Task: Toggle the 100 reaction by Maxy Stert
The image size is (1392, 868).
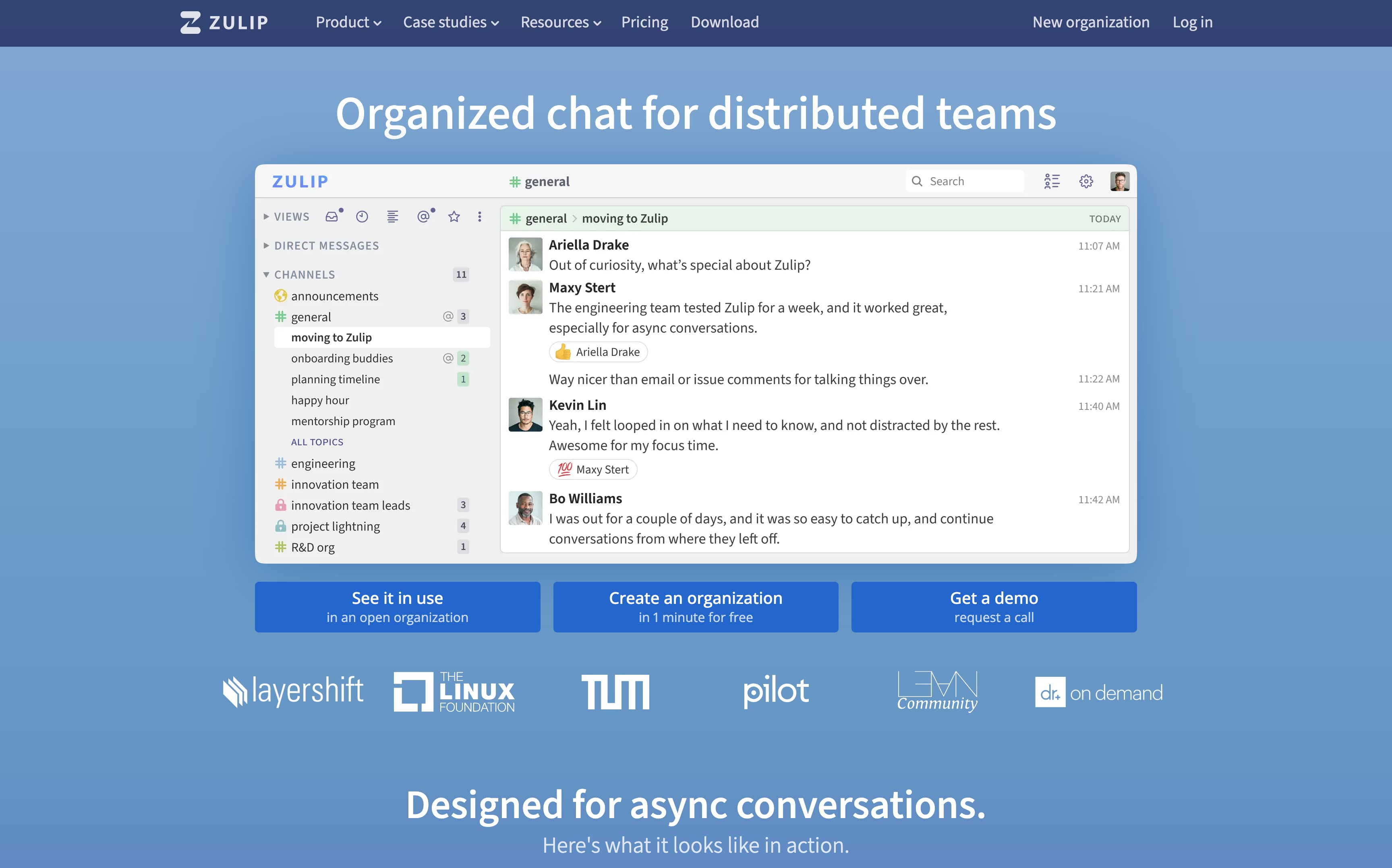Action: (592, 469)
